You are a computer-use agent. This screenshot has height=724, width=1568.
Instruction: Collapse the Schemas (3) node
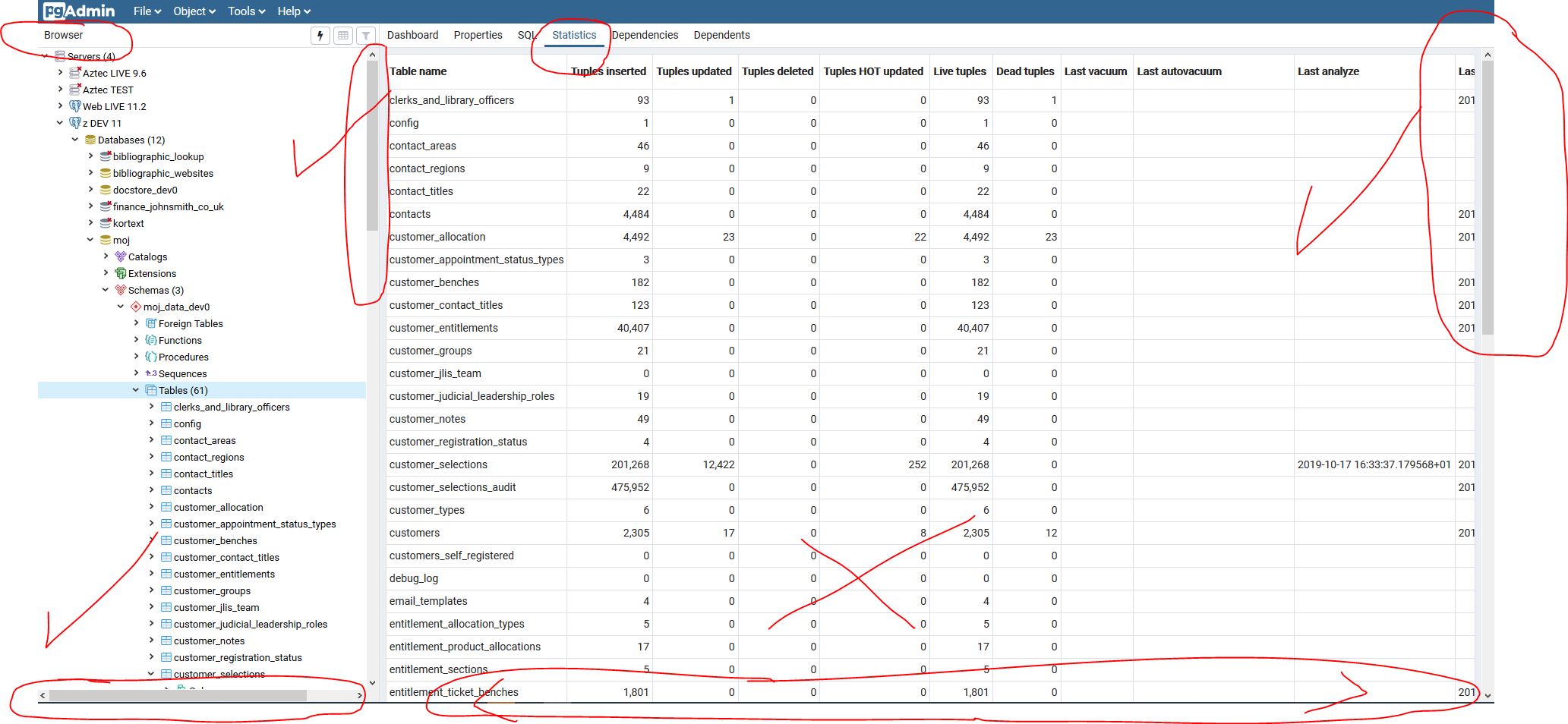coord(106,290)
